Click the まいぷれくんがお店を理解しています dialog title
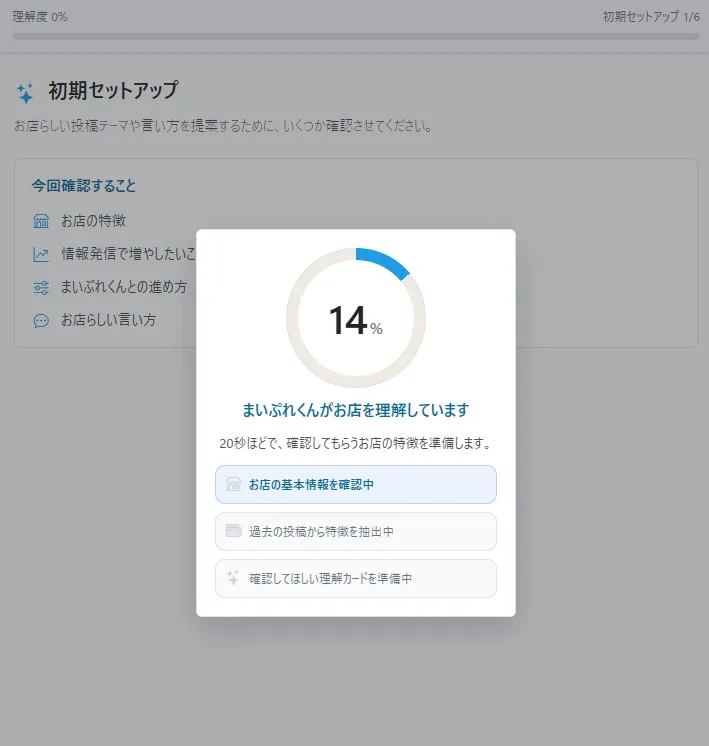 (356, 410)
